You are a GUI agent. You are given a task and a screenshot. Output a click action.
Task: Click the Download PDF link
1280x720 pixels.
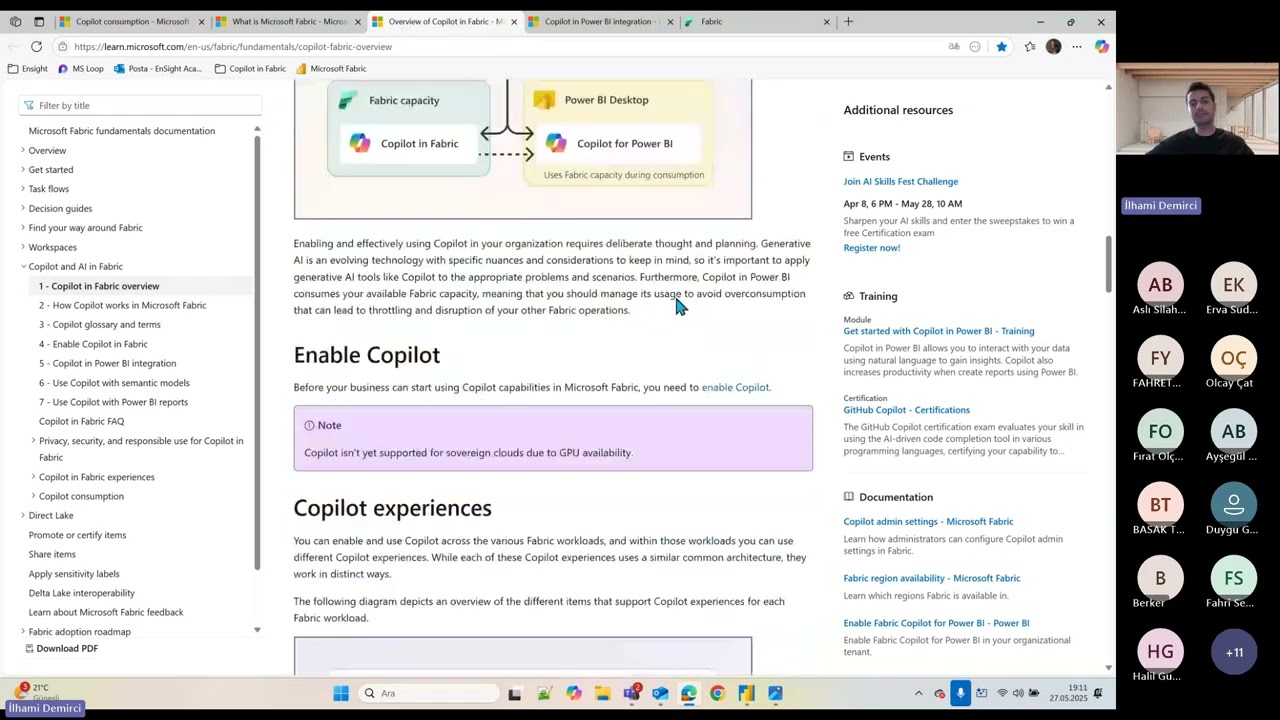[66, 648]
